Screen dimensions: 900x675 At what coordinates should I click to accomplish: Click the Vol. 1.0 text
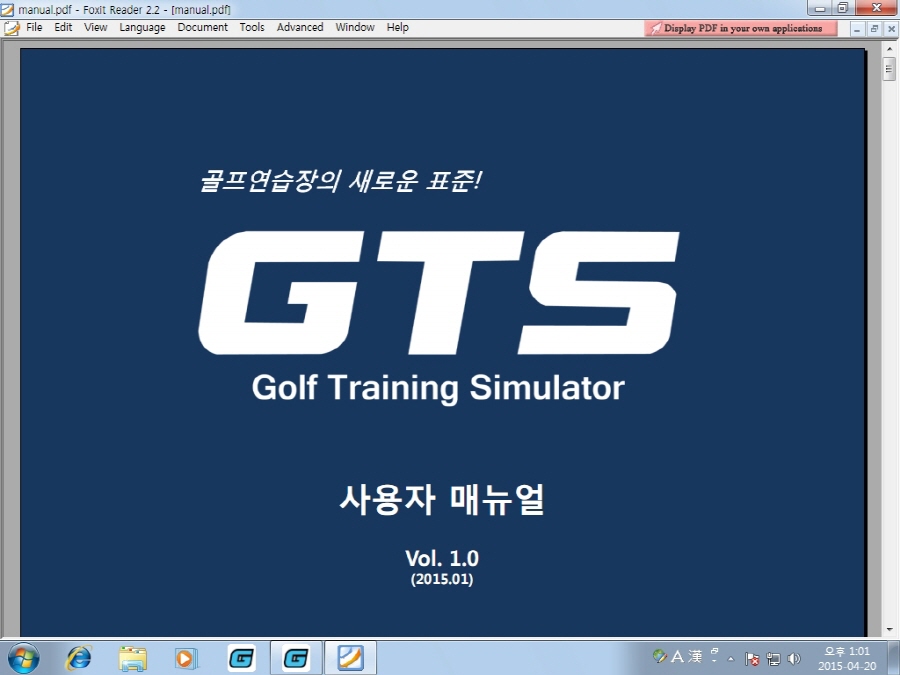pyautogui.click(x=442, y=558)
